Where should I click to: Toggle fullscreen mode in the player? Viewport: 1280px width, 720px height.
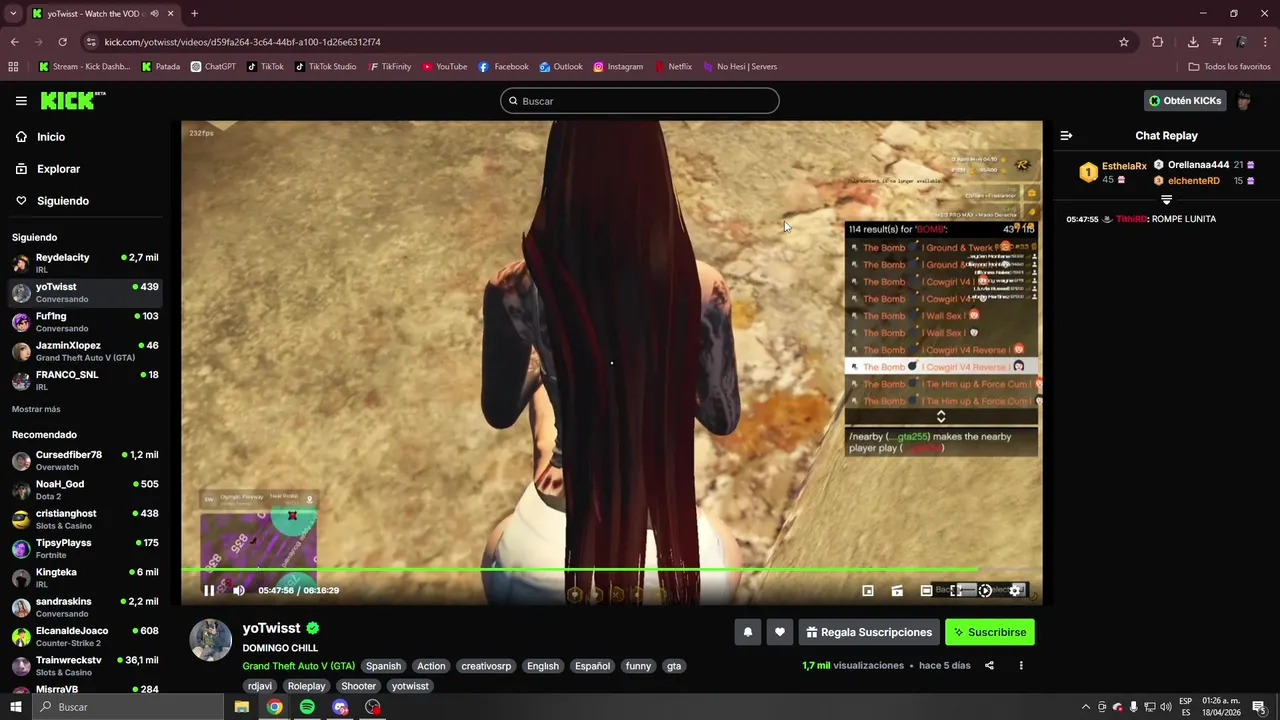(x=956, y=591)
